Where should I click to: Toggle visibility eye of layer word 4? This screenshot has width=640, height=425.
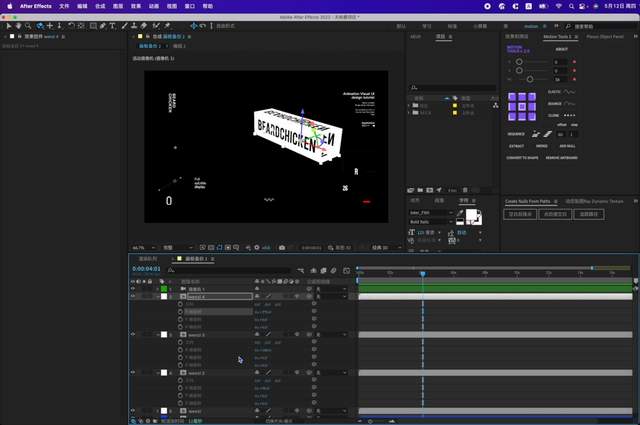point(133,296)
